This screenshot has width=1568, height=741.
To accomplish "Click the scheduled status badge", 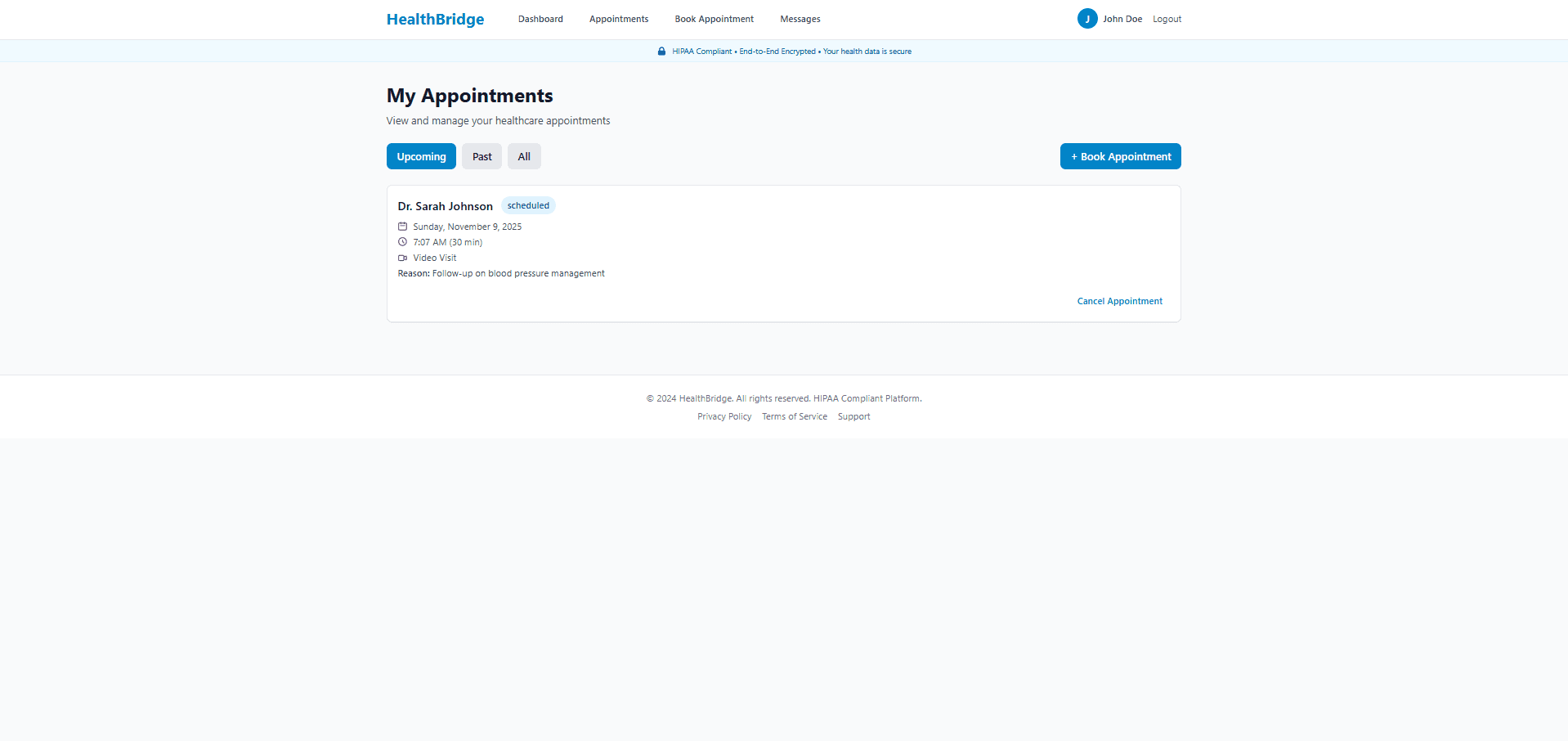I will tap(528, 205).
